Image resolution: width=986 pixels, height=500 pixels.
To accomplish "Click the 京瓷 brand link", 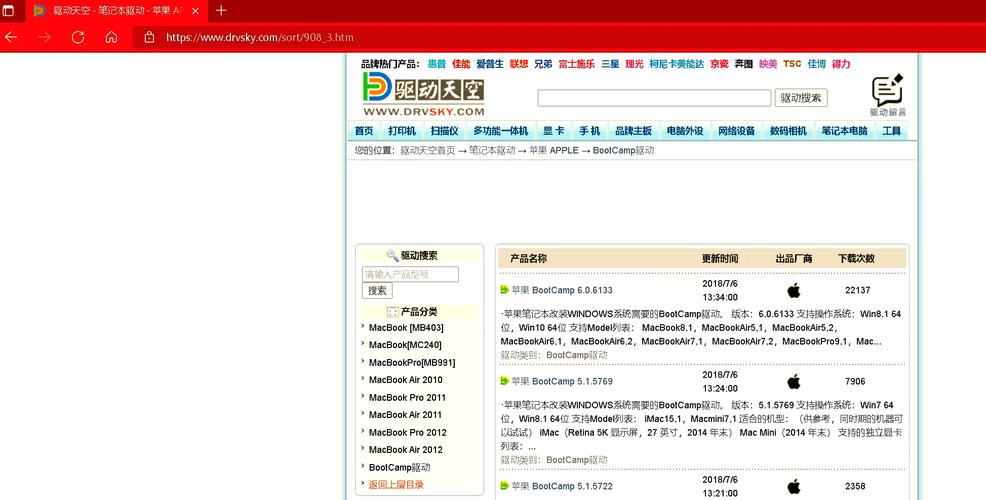I will (719, 64).
